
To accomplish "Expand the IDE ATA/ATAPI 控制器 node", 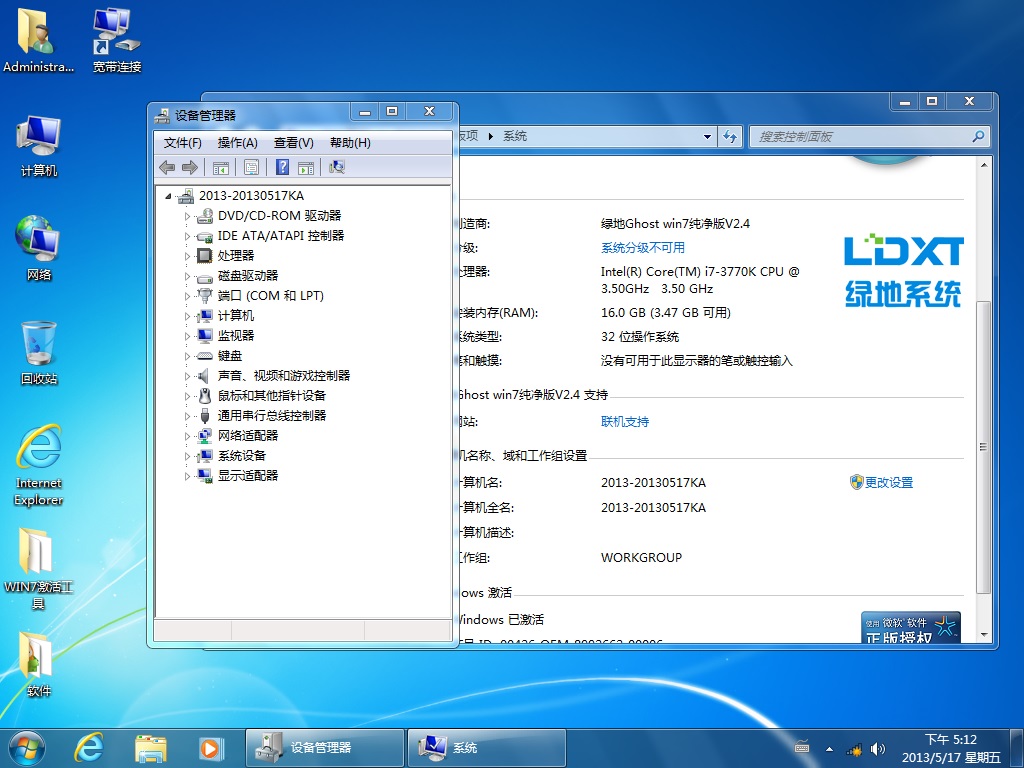I will pos(187,236).
